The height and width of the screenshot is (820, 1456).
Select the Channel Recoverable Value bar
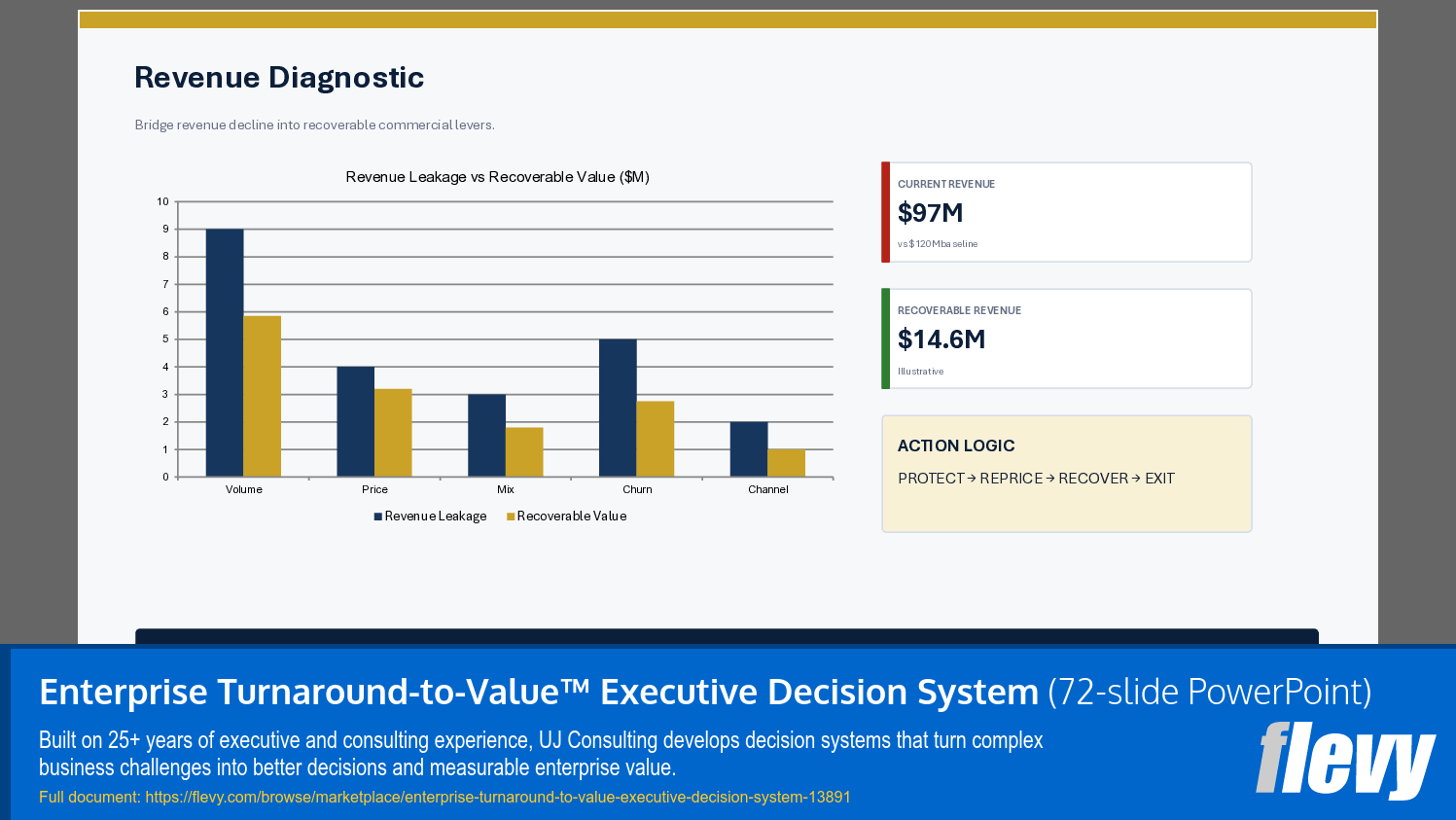786,463
